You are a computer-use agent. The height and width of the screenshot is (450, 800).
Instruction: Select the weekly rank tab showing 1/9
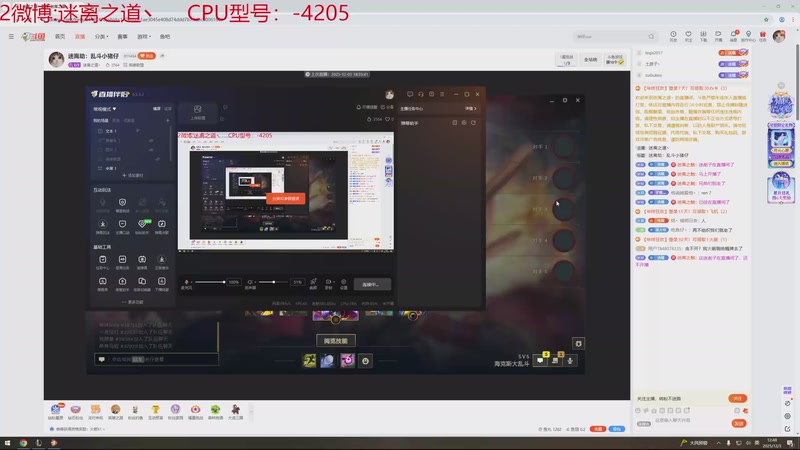[x=566, y=60]
